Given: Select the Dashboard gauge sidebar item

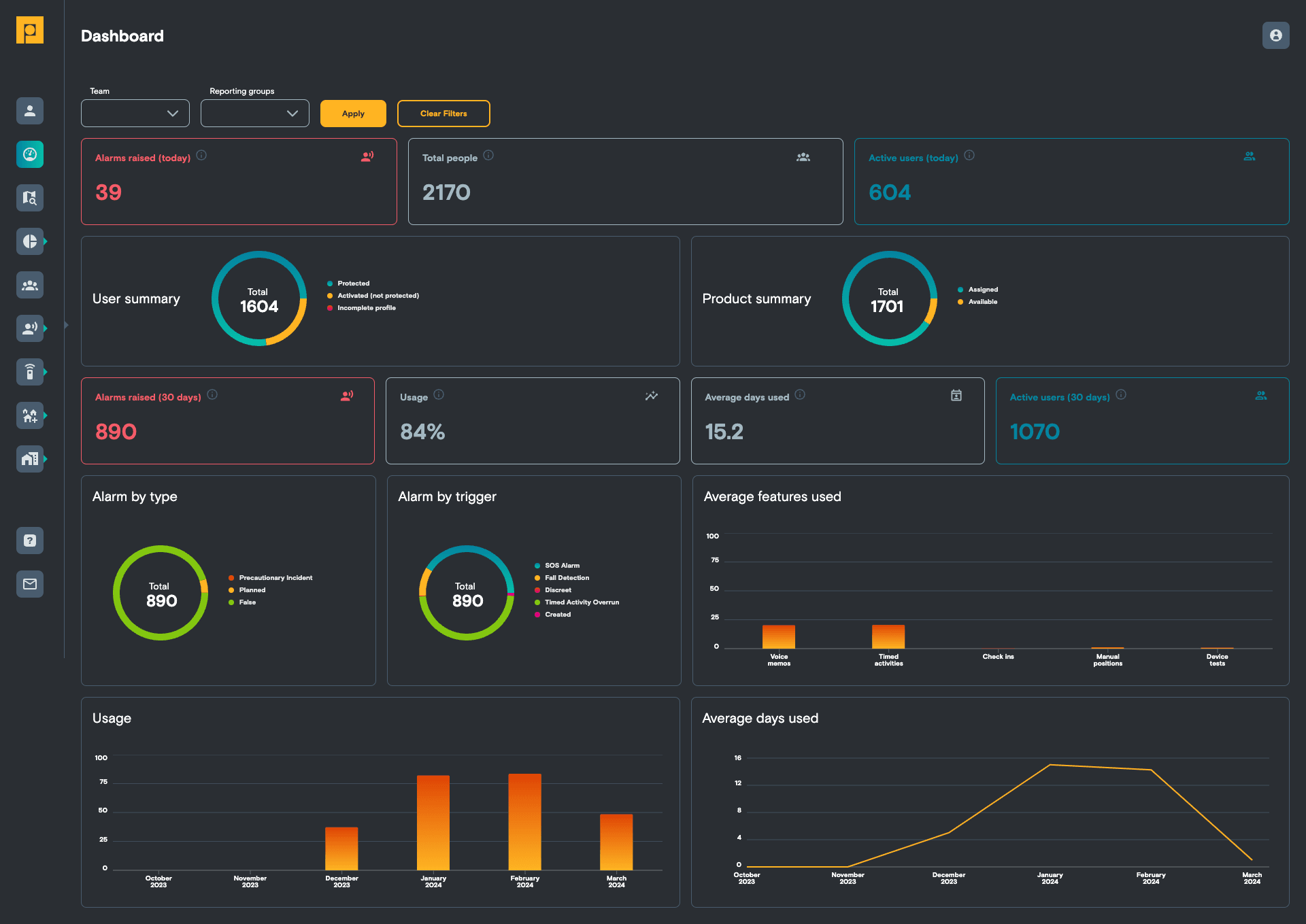Looking at the screenshot, I should pyautogui.click(x=30, y=154).
